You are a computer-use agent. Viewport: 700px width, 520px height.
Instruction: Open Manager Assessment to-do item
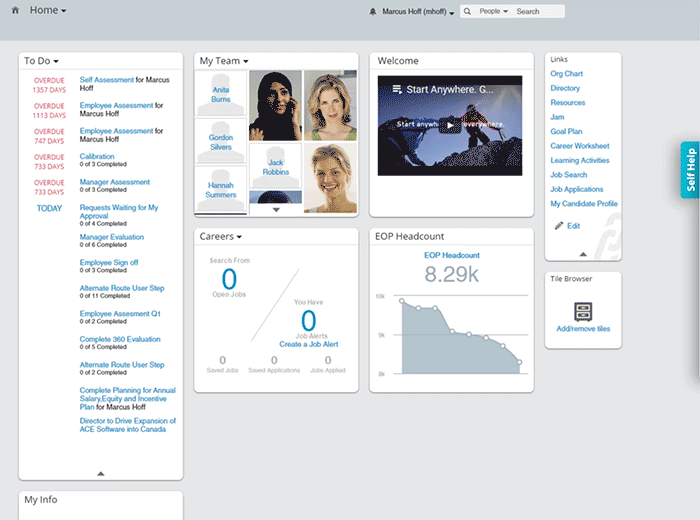(115, 182)
